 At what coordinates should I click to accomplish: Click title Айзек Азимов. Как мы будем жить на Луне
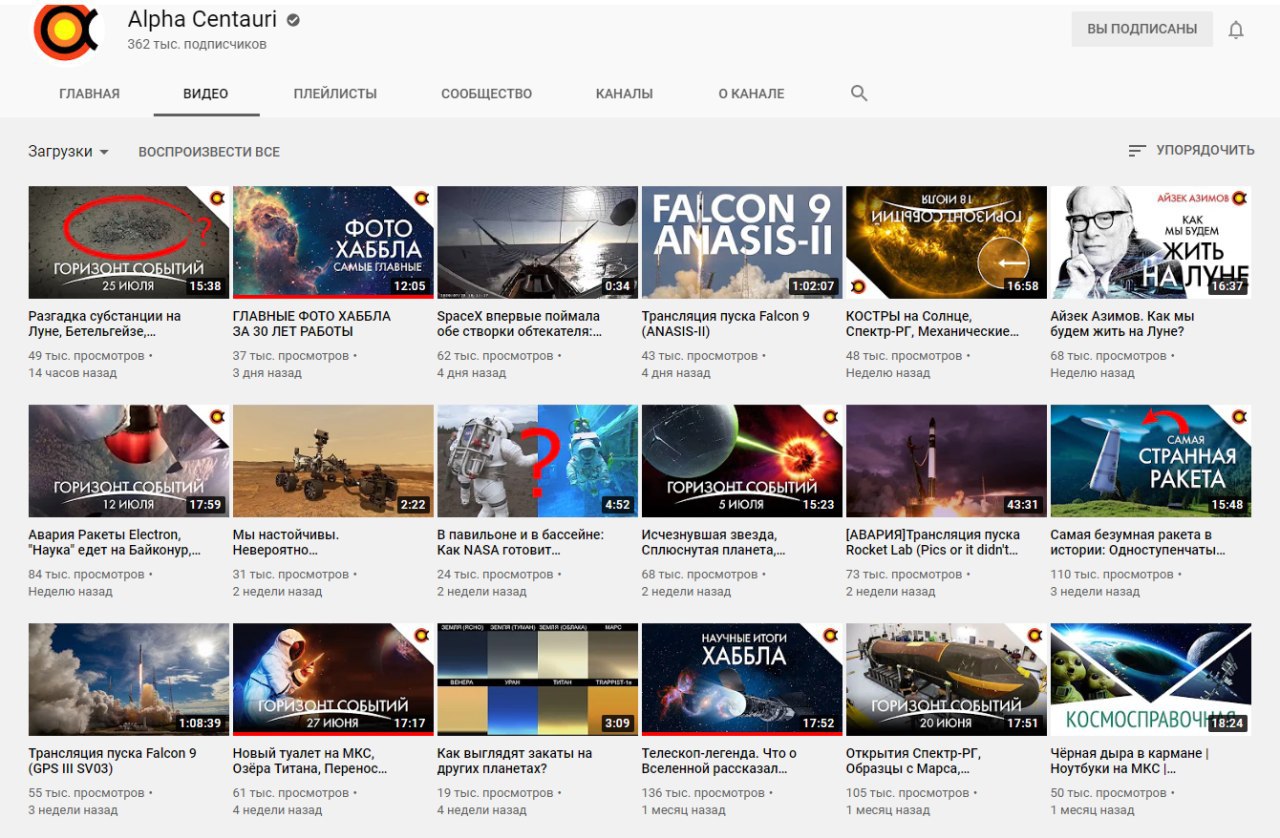[1123, 323]
